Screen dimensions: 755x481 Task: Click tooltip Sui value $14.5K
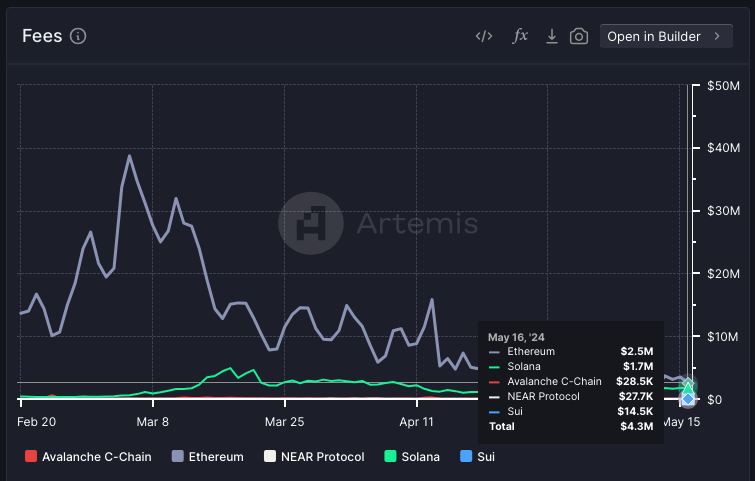point(635,411)
